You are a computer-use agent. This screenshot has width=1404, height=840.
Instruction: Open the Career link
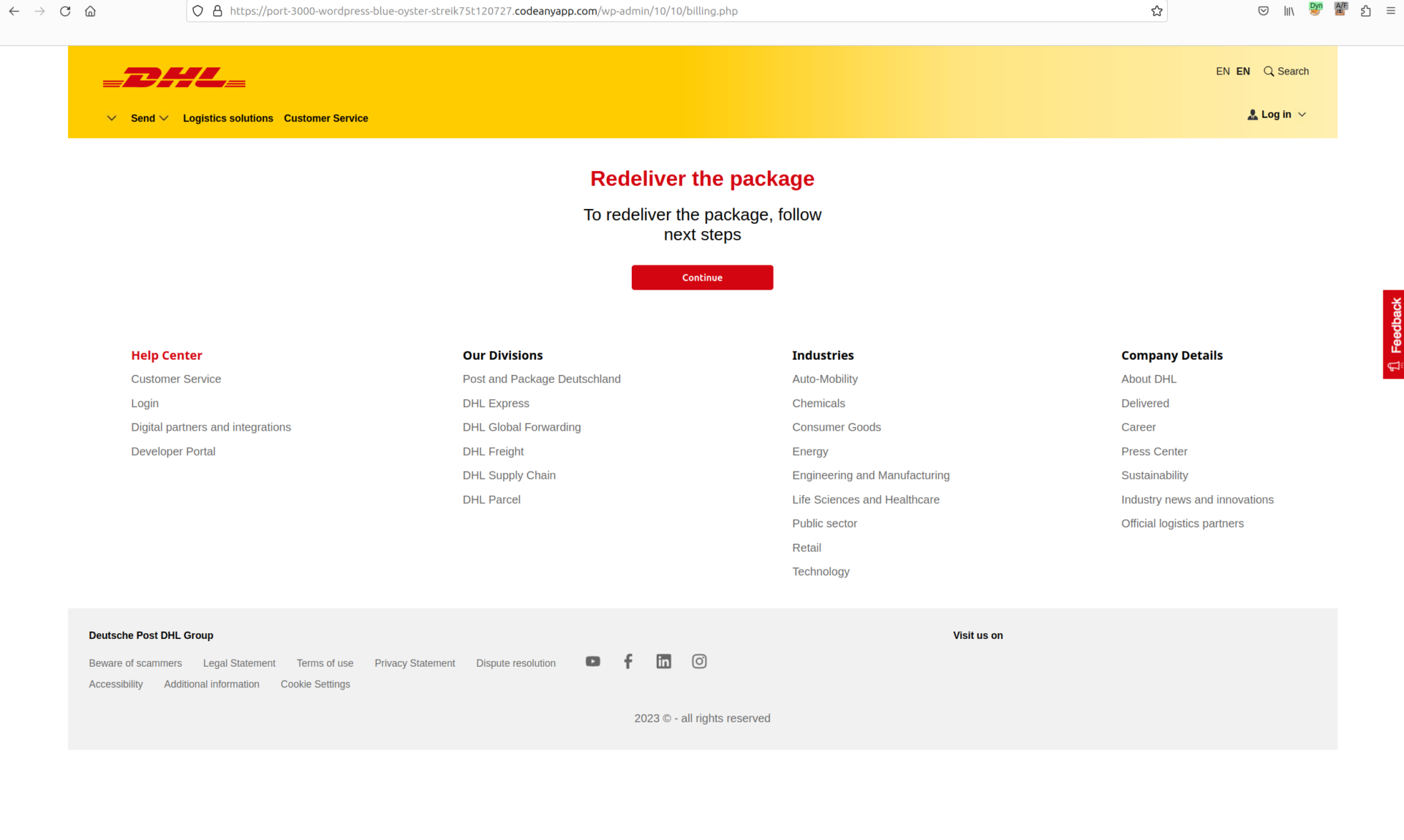pyautogui.click(x=1139, y=428)
